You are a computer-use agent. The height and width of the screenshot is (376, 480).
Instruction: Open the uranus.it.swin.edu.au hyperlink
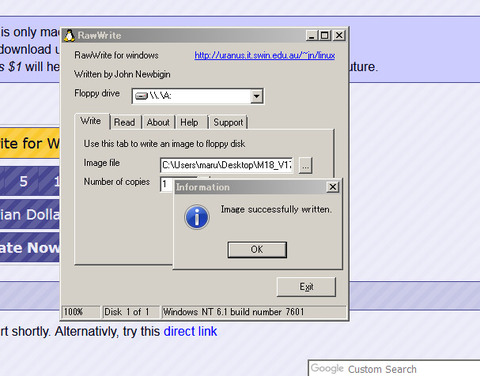(265, 55)
